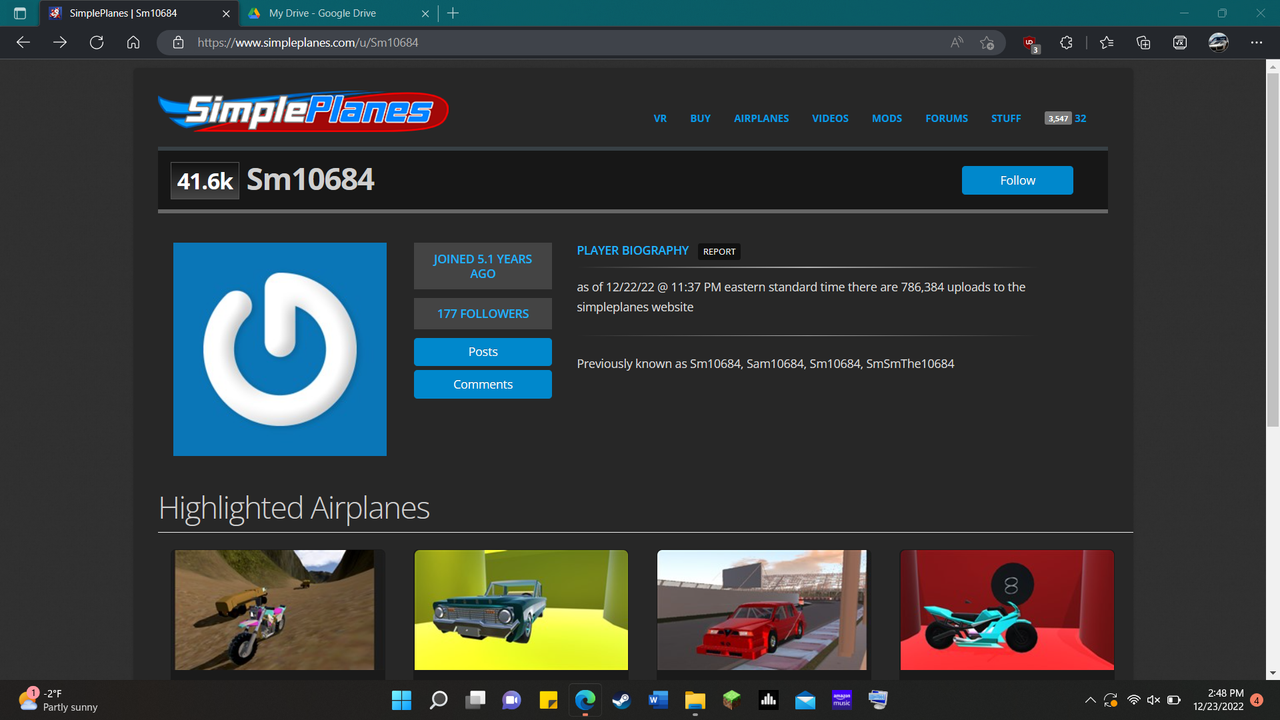Open Task View on taskbar
The image size is (1280, 720).
click(475, 700)
